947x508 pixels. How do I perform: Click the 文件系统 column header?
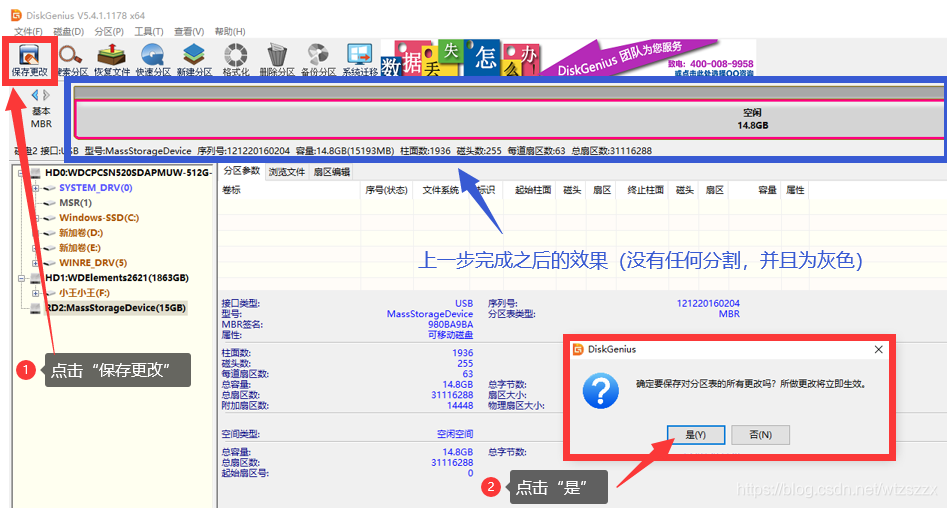441,190
